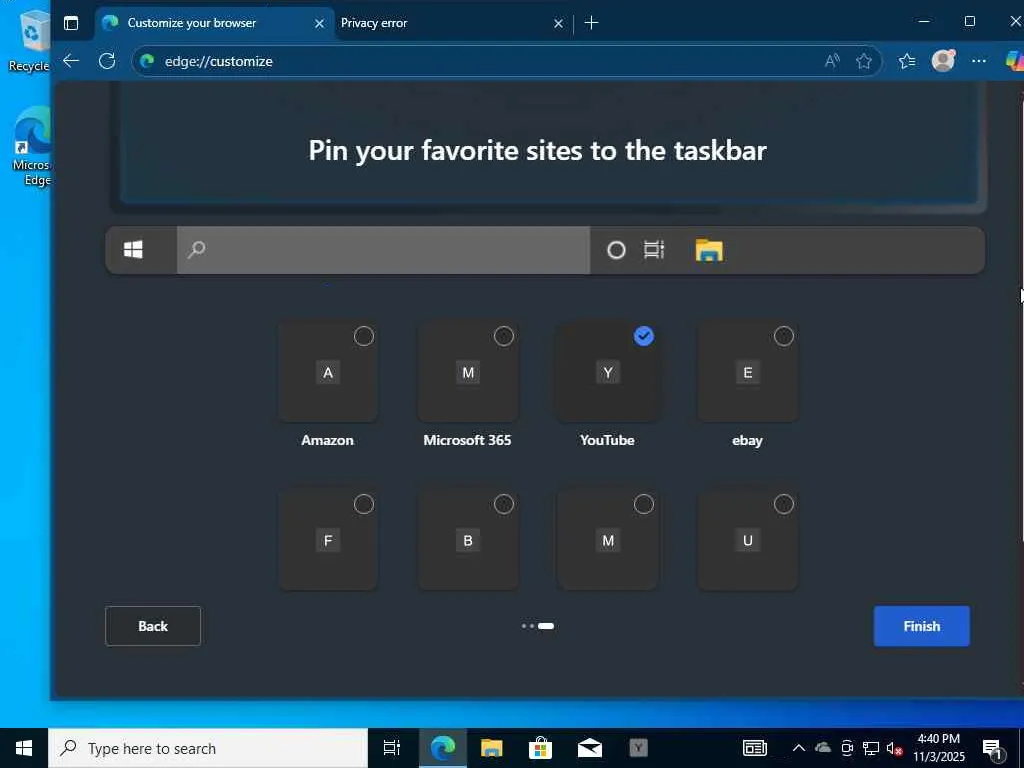Select the checkbox on the F tile

[364, 504]
